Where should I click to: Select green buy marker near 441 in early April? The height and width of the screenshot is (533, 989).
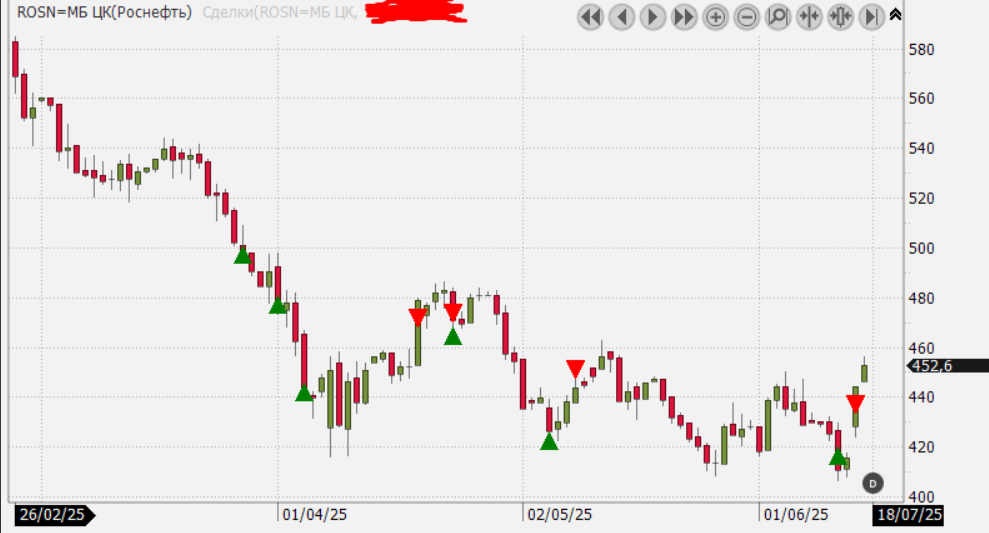304,394
